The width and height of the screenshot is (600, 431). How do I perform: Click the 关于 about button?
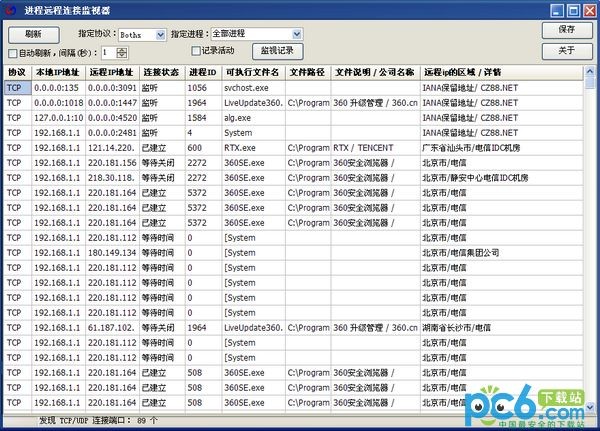tap(567, 51)
